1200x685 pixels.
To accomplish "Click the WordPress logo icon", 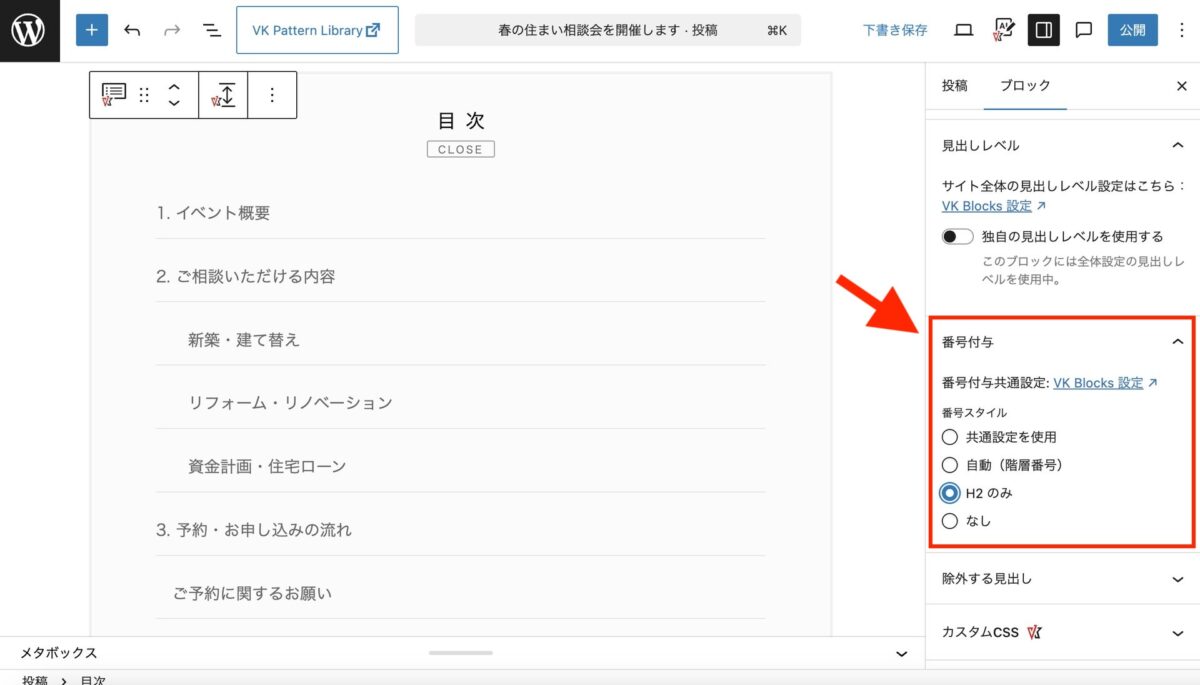I will (x=29, y=30).
